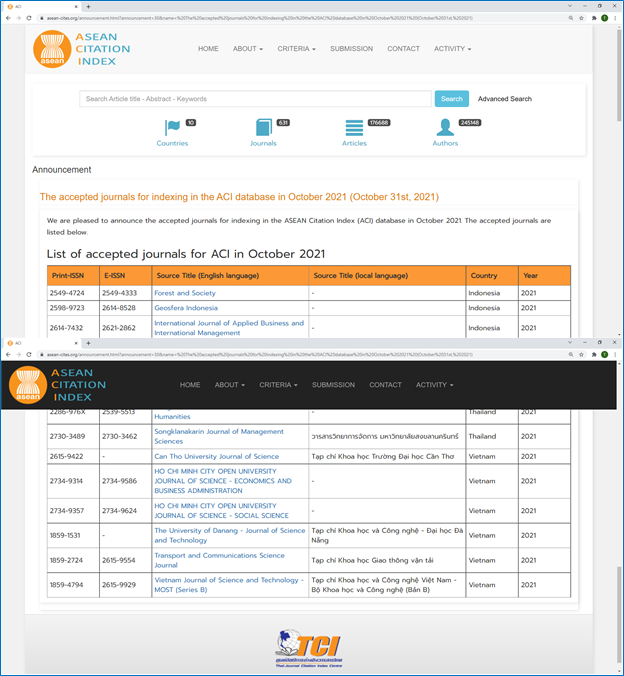
Task: Bookmark page with star in top window
Action: tap(581, 18)
